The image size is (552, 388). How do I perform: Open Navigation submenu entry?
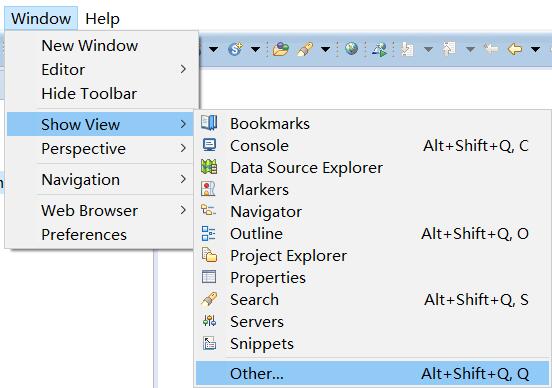100,180
